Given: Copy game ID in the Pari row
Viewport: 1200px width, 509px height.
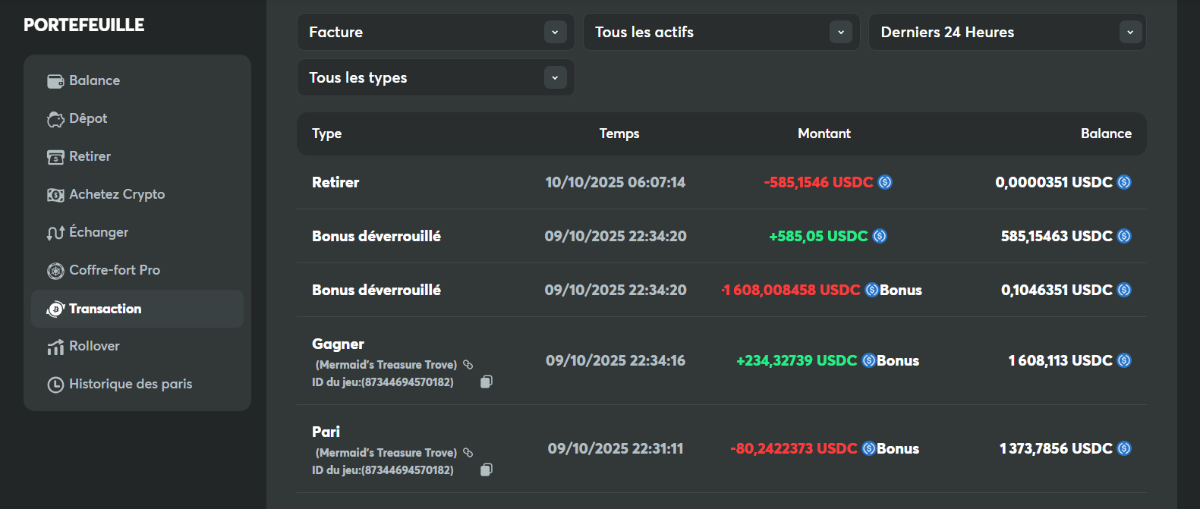Looking at the screenshot, I should tap(486, 470).
